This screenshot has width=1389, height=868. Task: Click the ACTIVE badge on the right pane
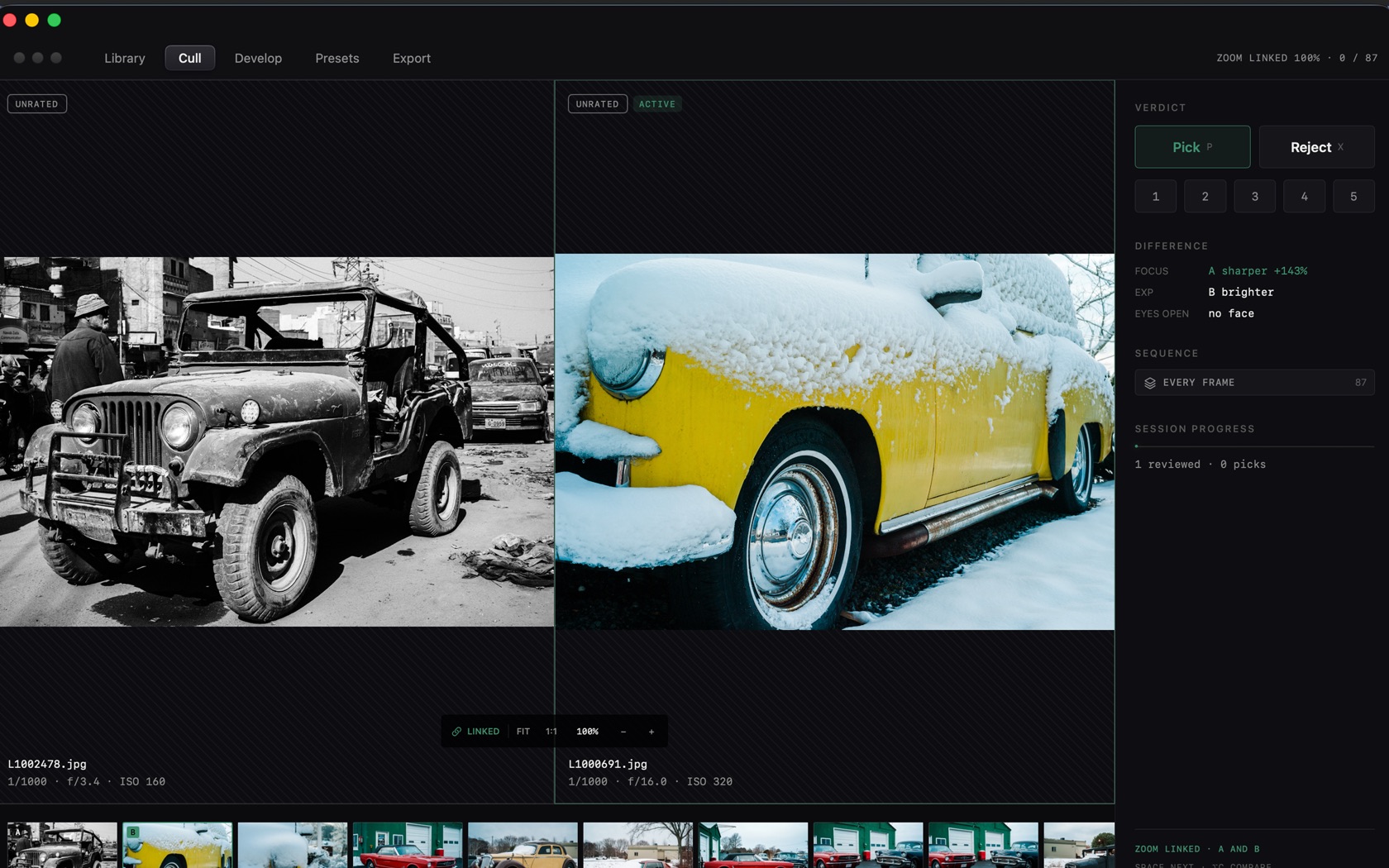pyautogui.click(x=657, y=104)
